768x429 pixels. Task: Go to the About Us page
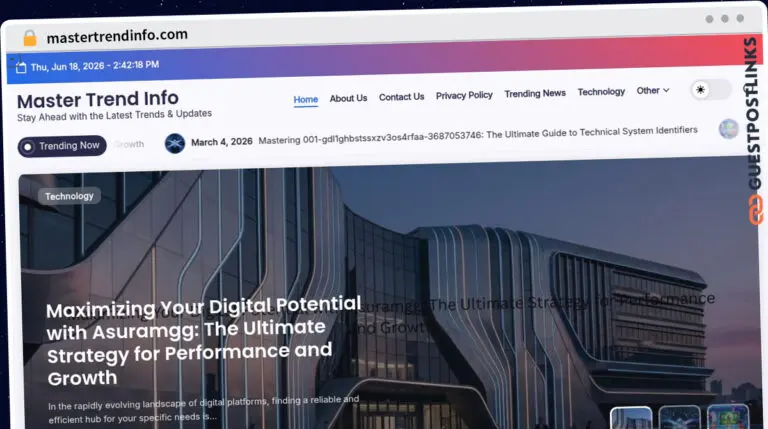pos(348,98)
